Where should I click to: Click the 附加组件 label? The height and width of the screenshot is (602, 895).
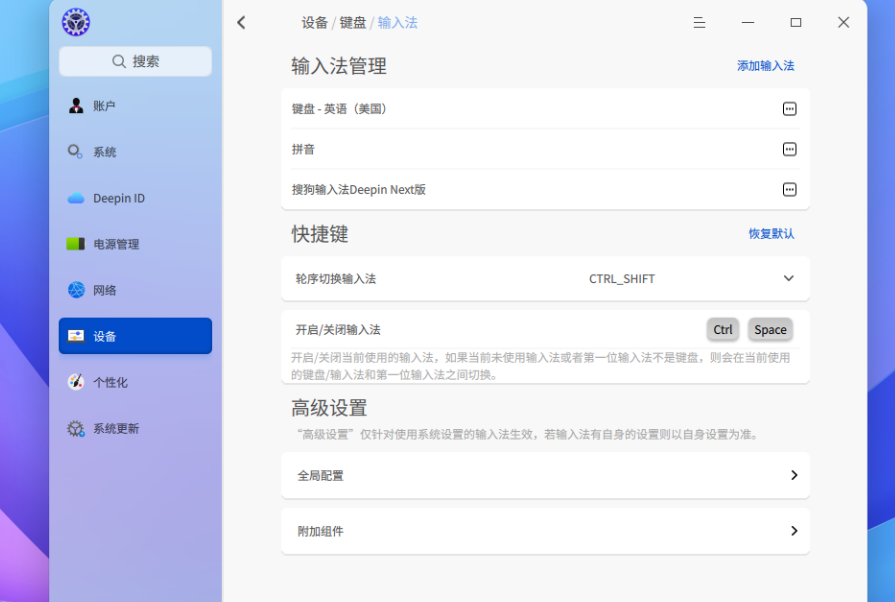(x=320, y=531)
